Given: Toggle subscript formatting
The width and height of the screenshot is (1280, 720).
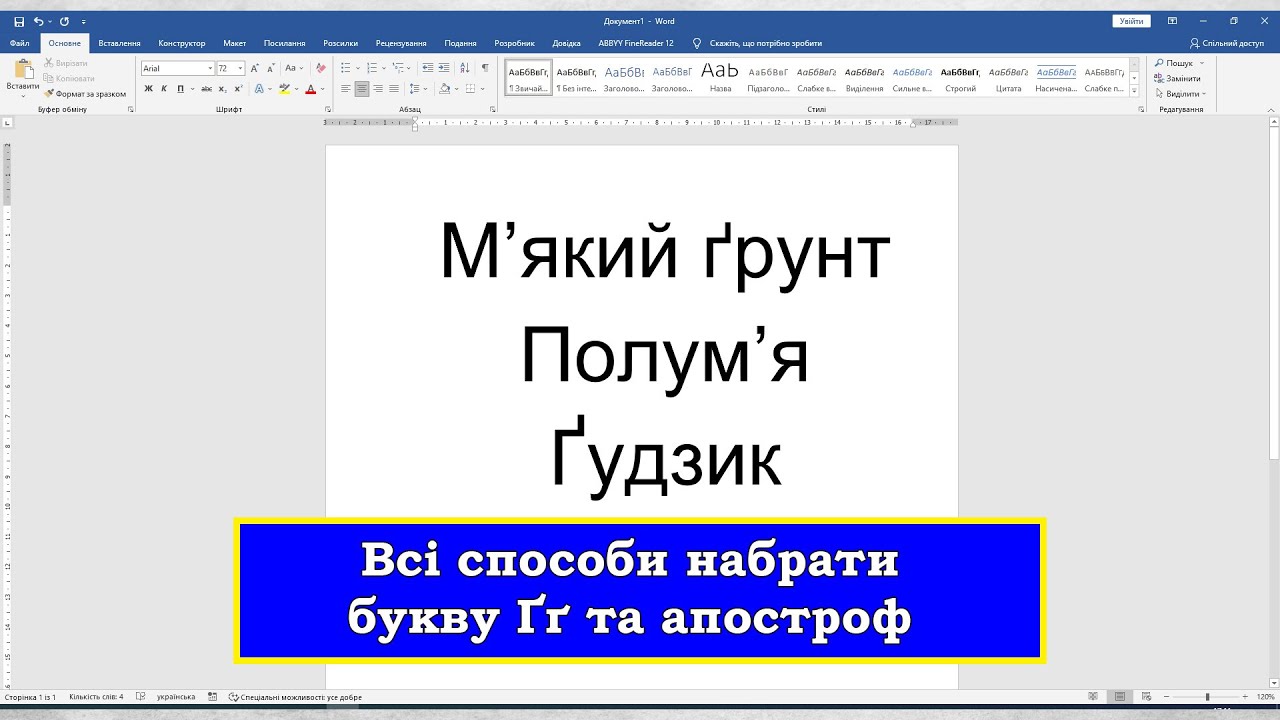Looking at the screenshot, I should pyautogui.click(x=222, y=89).
